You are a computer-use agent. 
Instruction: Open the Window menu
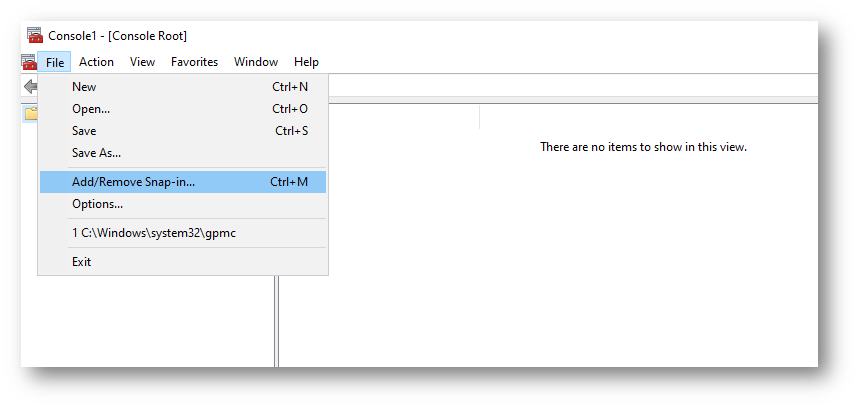pyautogui.click(x=256, y=62)
